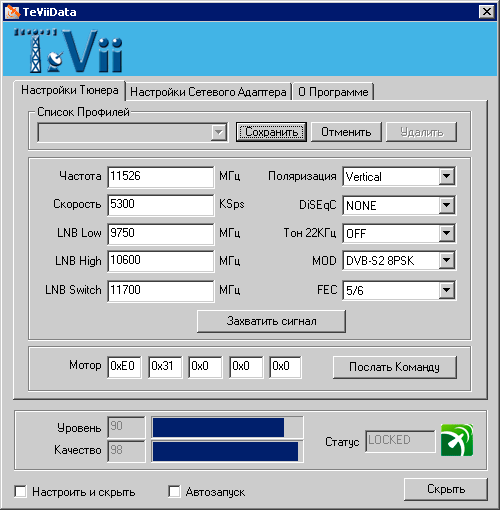Click the KSps unit label
The width and height of the screenshot is (500, 510).
click(232, 204)
